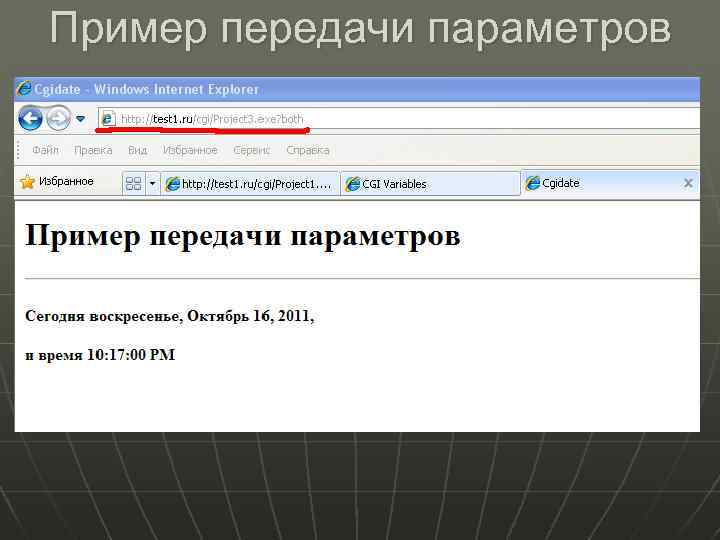Open Quick Tabs thumbnail view

[133, 184]
